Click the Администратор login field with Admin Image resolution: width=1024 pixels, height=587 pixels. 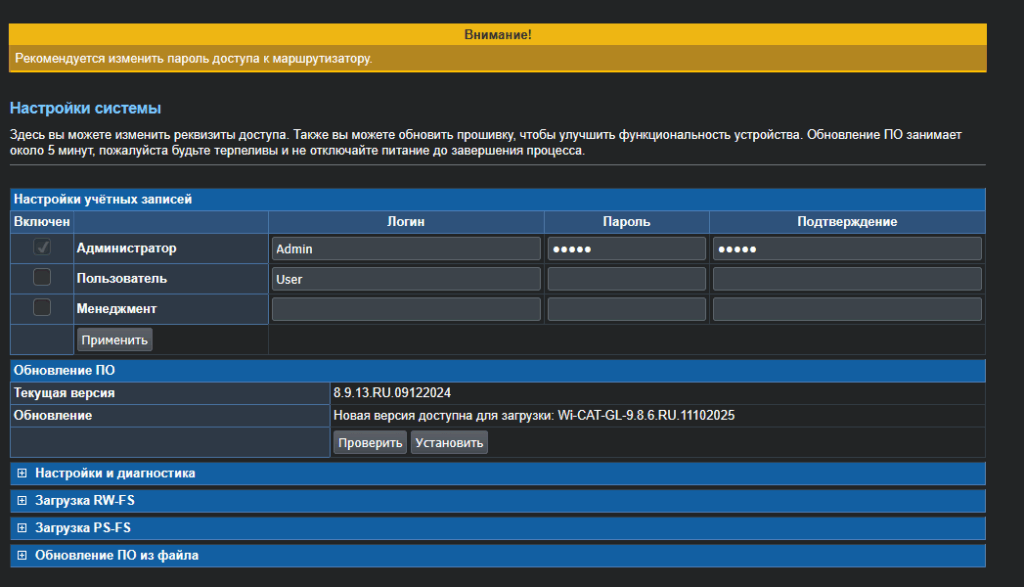405,249
